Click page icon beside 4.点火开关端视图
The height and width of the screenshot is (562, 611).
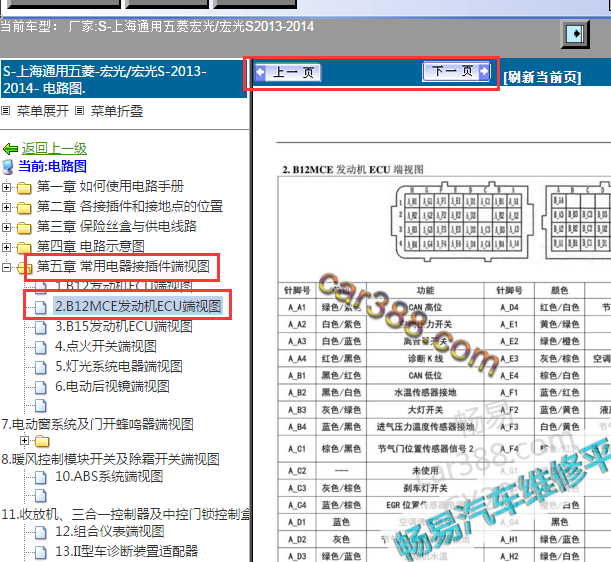point(41,347)
